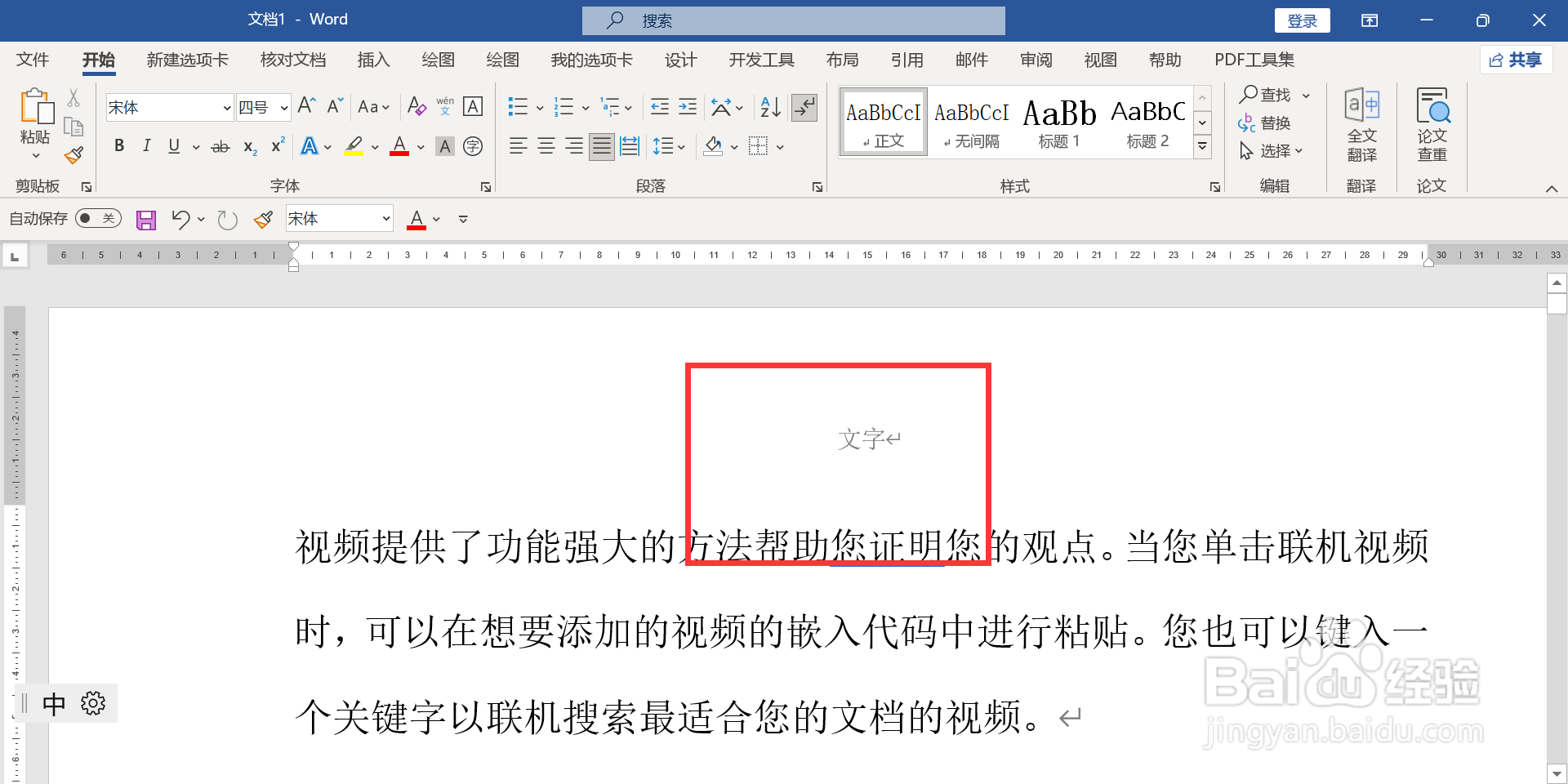Open the phonetic guide (wén) tool

pos(445,106)
